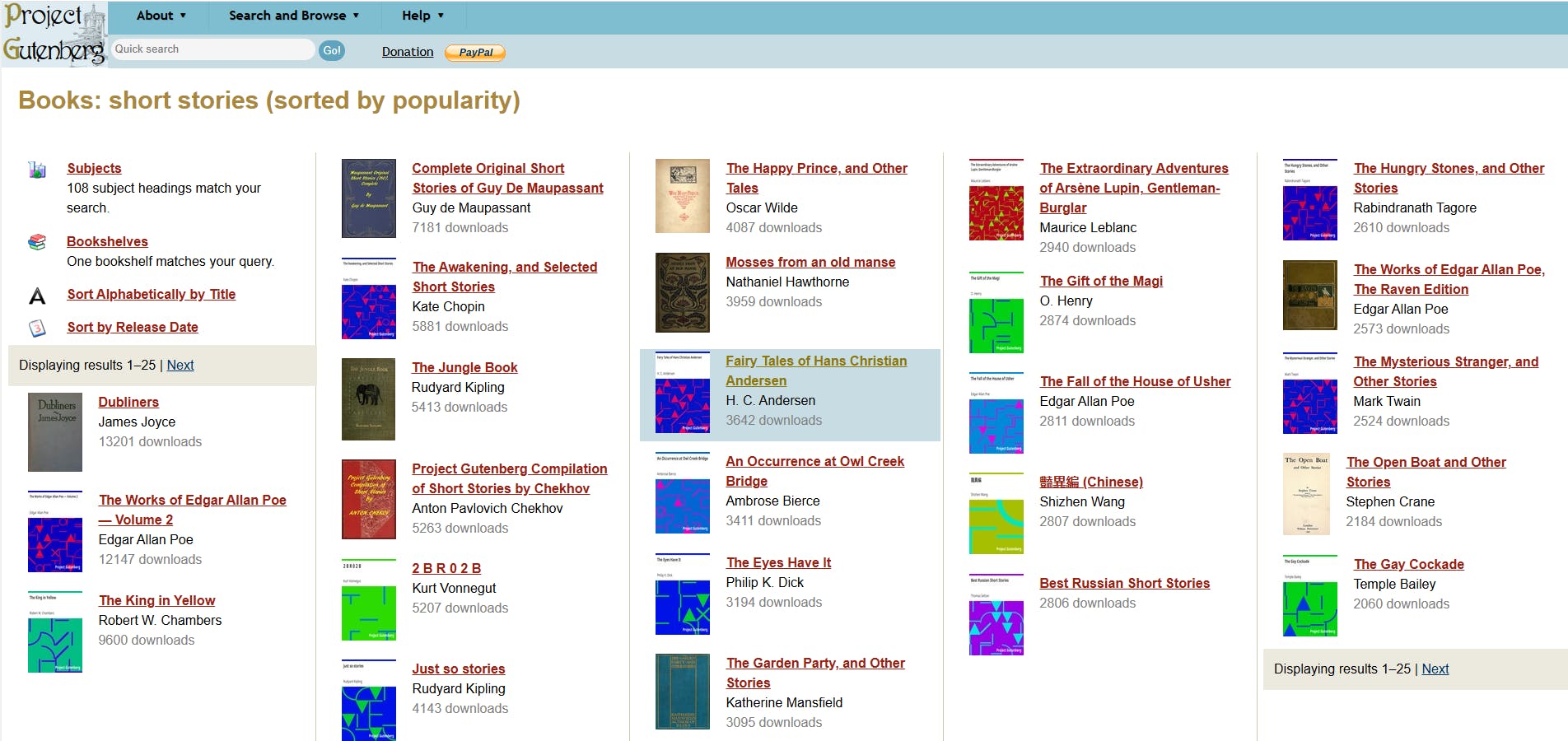Screen dimensions: 1568x741
Task: Click The Jungle Book elephant cover
Action: tap(369, 399)
